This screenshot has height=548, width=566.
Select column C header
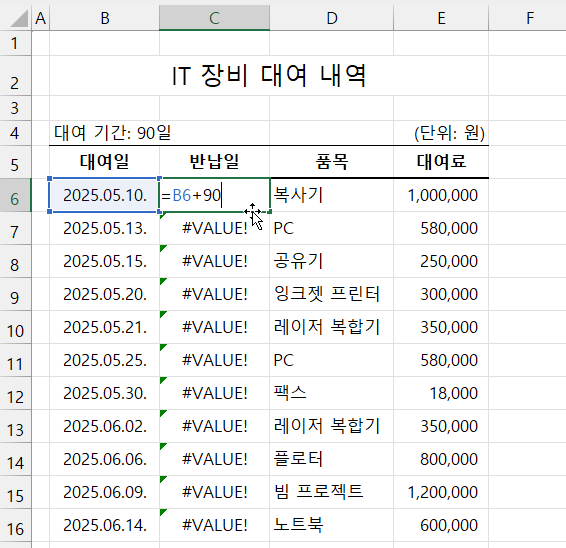(214, 18)
